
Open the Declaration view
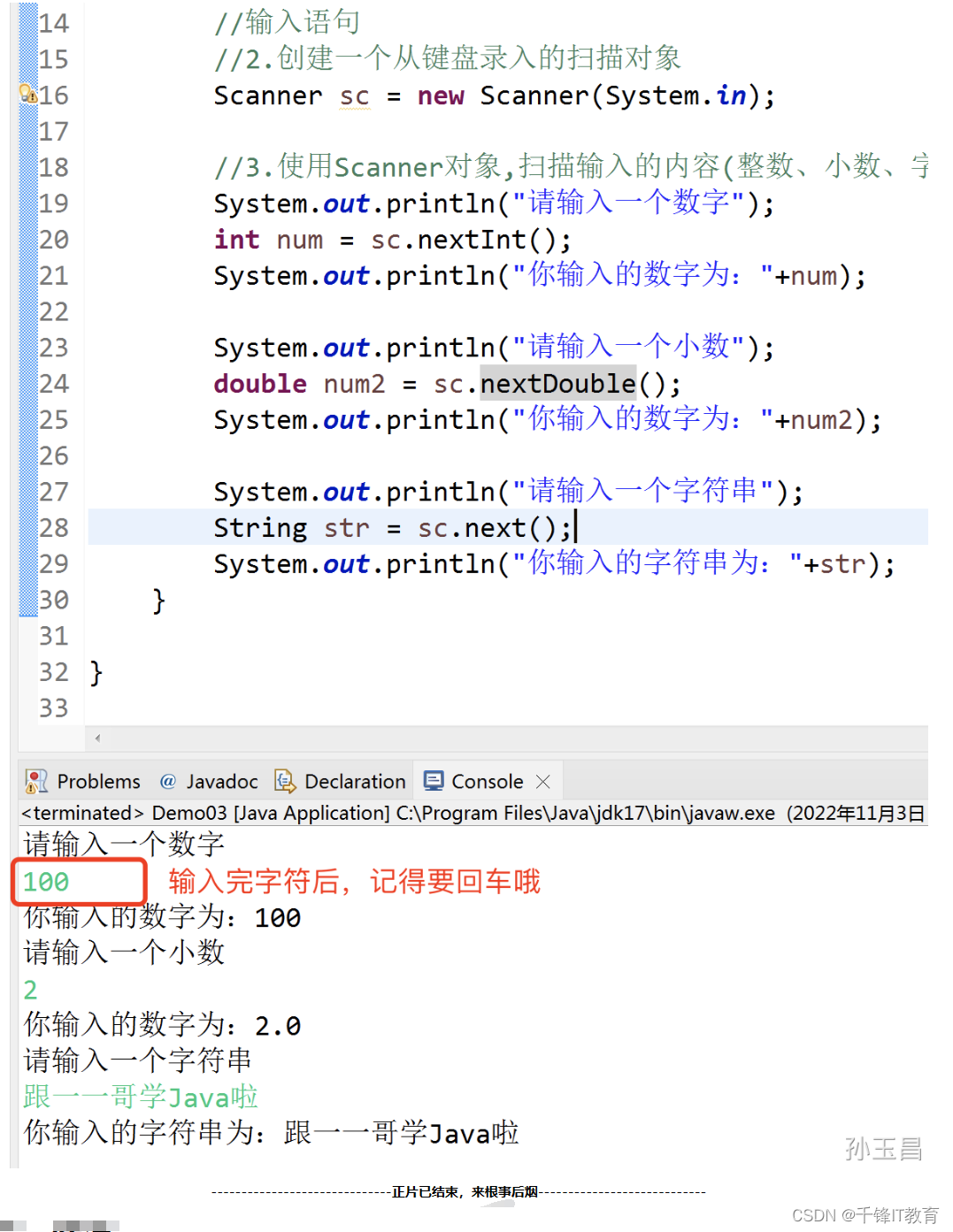coord(354,781)
